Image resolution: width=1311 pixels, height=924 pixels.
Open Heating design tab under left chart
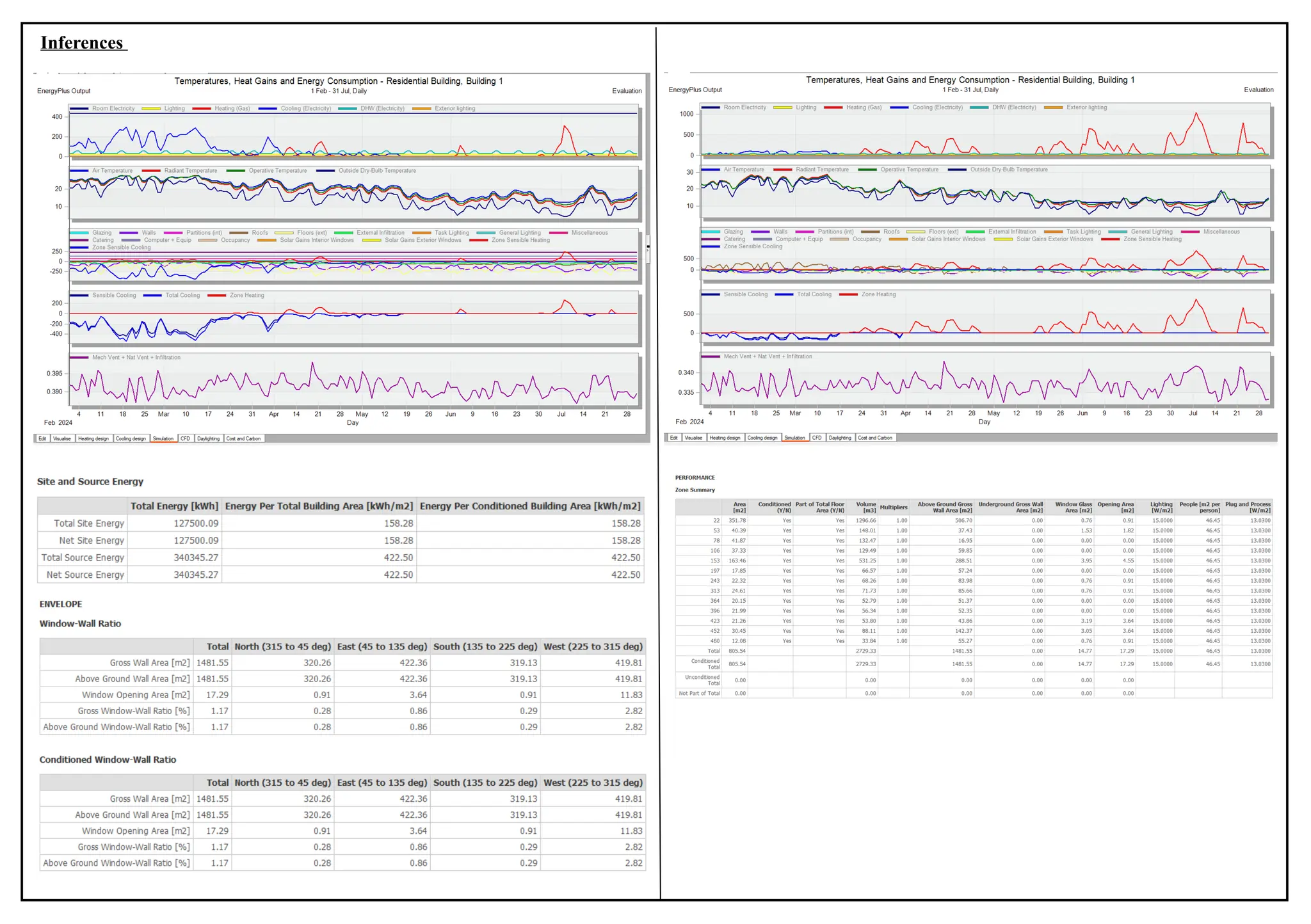[93, 439]
